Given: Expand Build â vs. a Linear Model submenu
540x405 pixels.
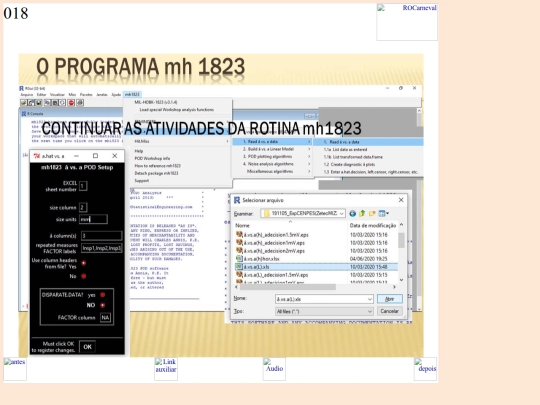Looking at the screenshot, I should pyautogui.click(x=309, y=149).
